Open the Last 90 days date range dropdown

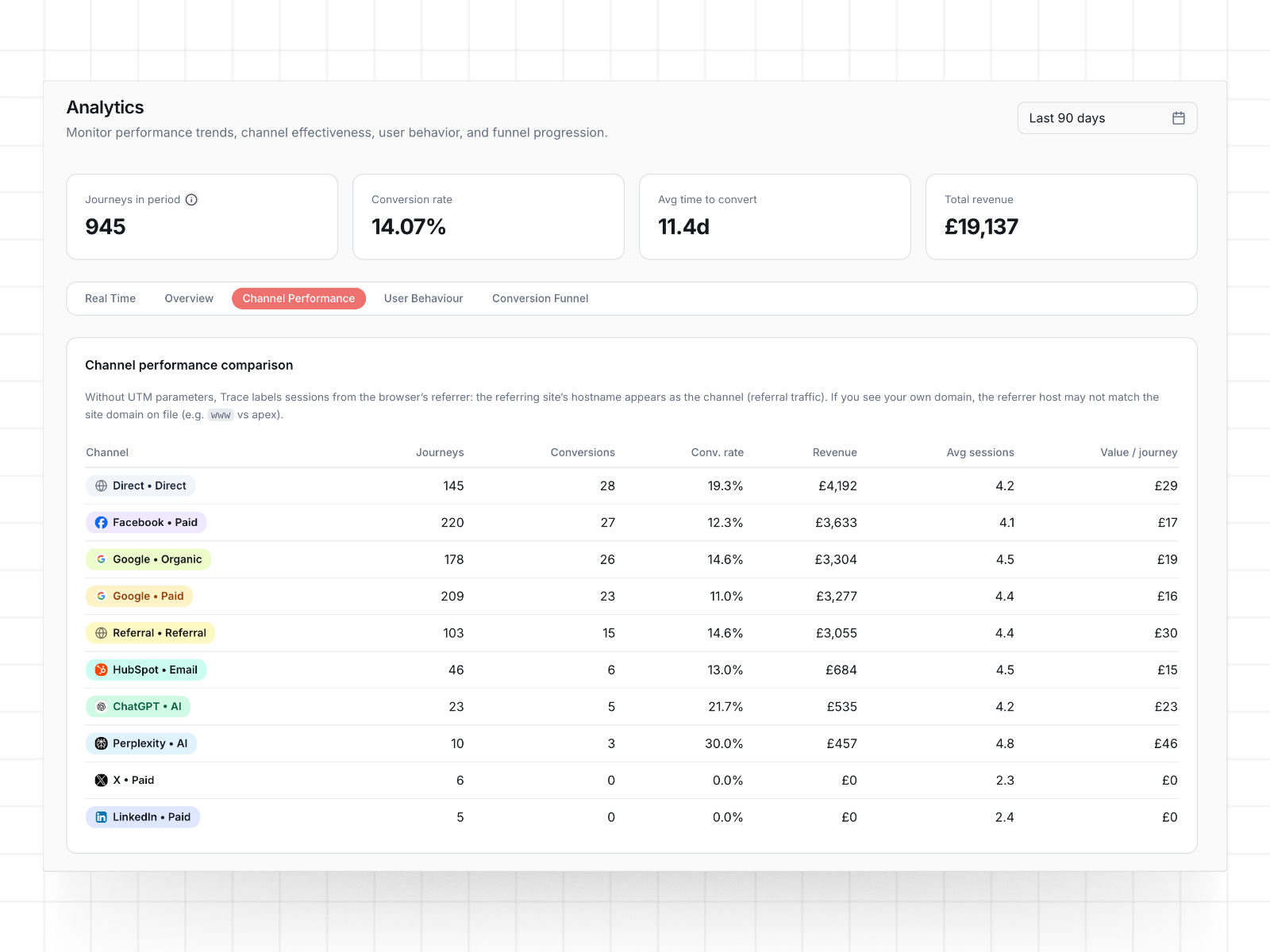1106,118
